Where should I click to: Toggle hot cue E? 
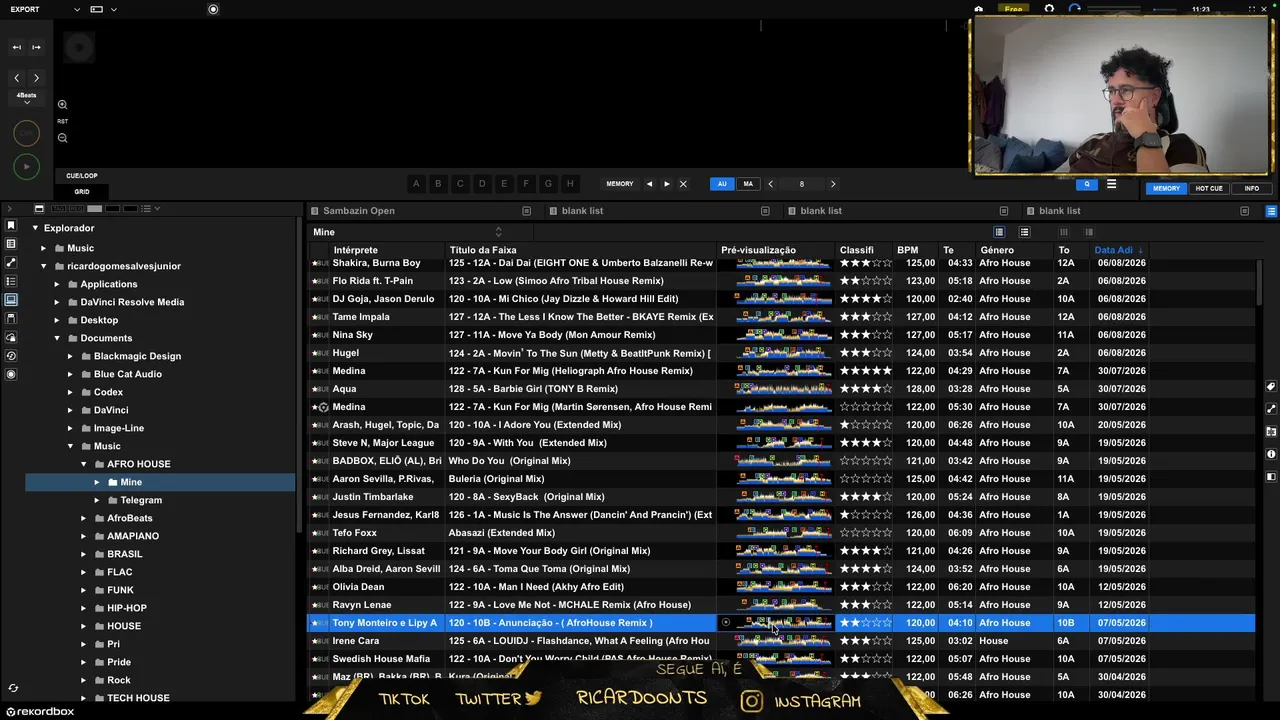504,184
